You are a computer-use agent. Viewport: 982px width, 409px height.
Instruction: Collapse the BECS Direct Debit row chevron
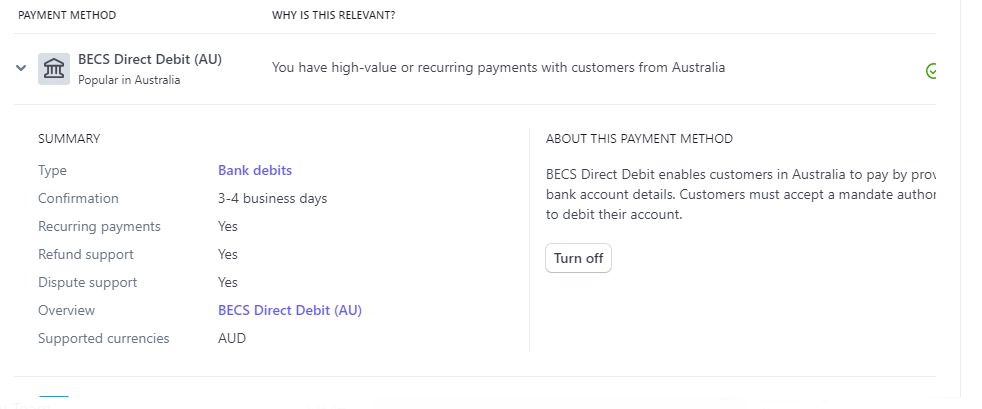[x=21, y=68]
